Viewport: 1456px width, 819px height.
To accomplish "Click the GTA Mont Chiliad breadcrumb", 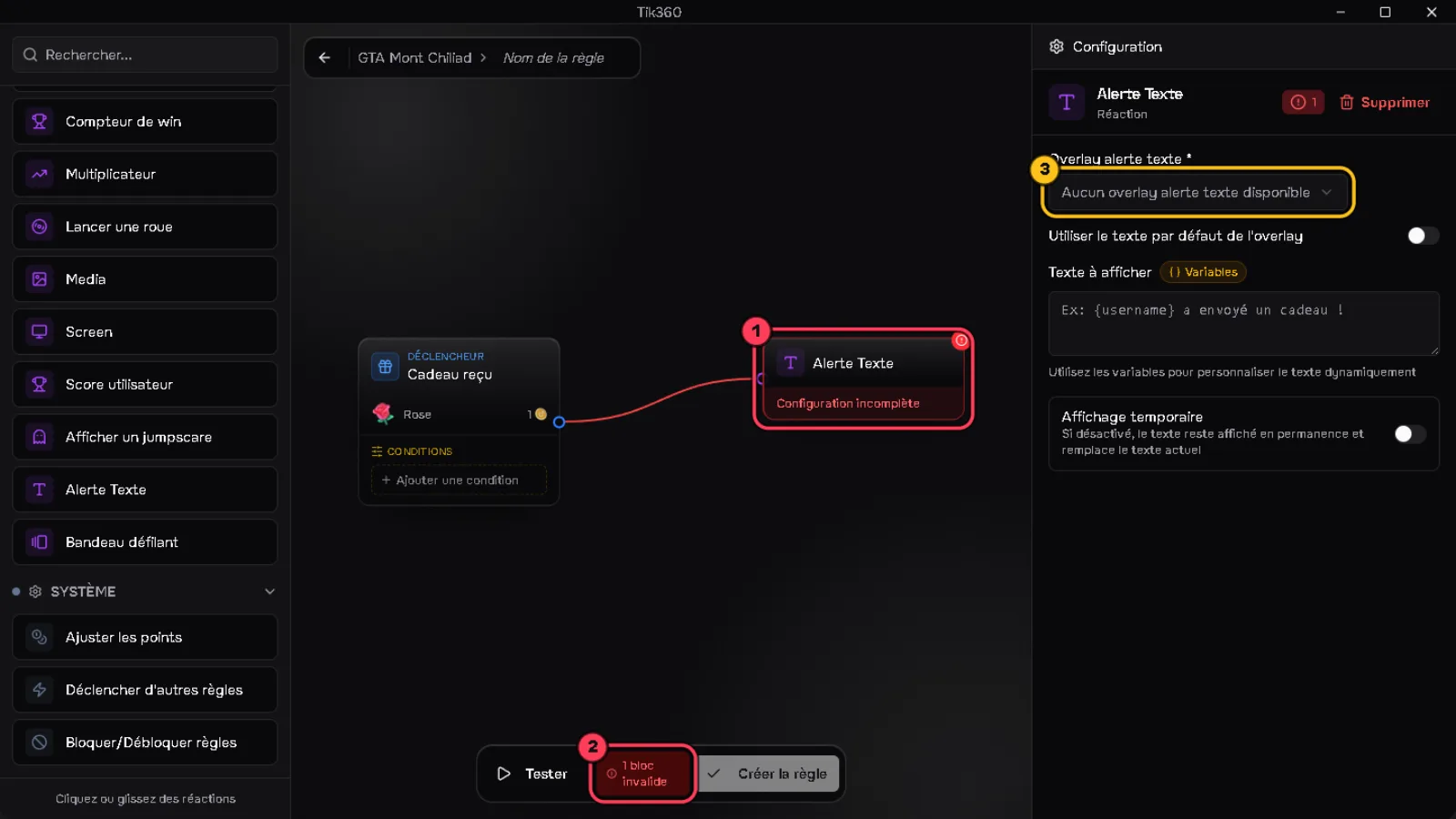I will pos(415,57).
